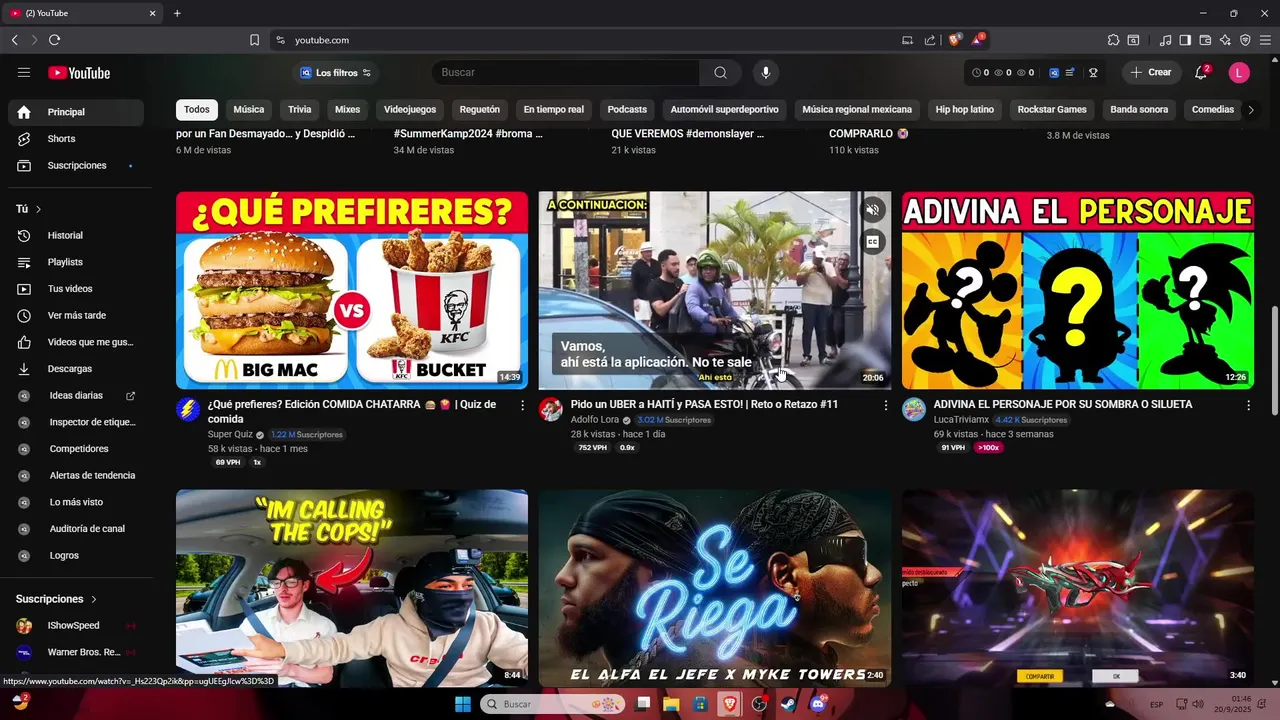Open Microsoft Store from the taskbar
The width and height of the screenshot is (1280, 720).
tap(701, 704)
